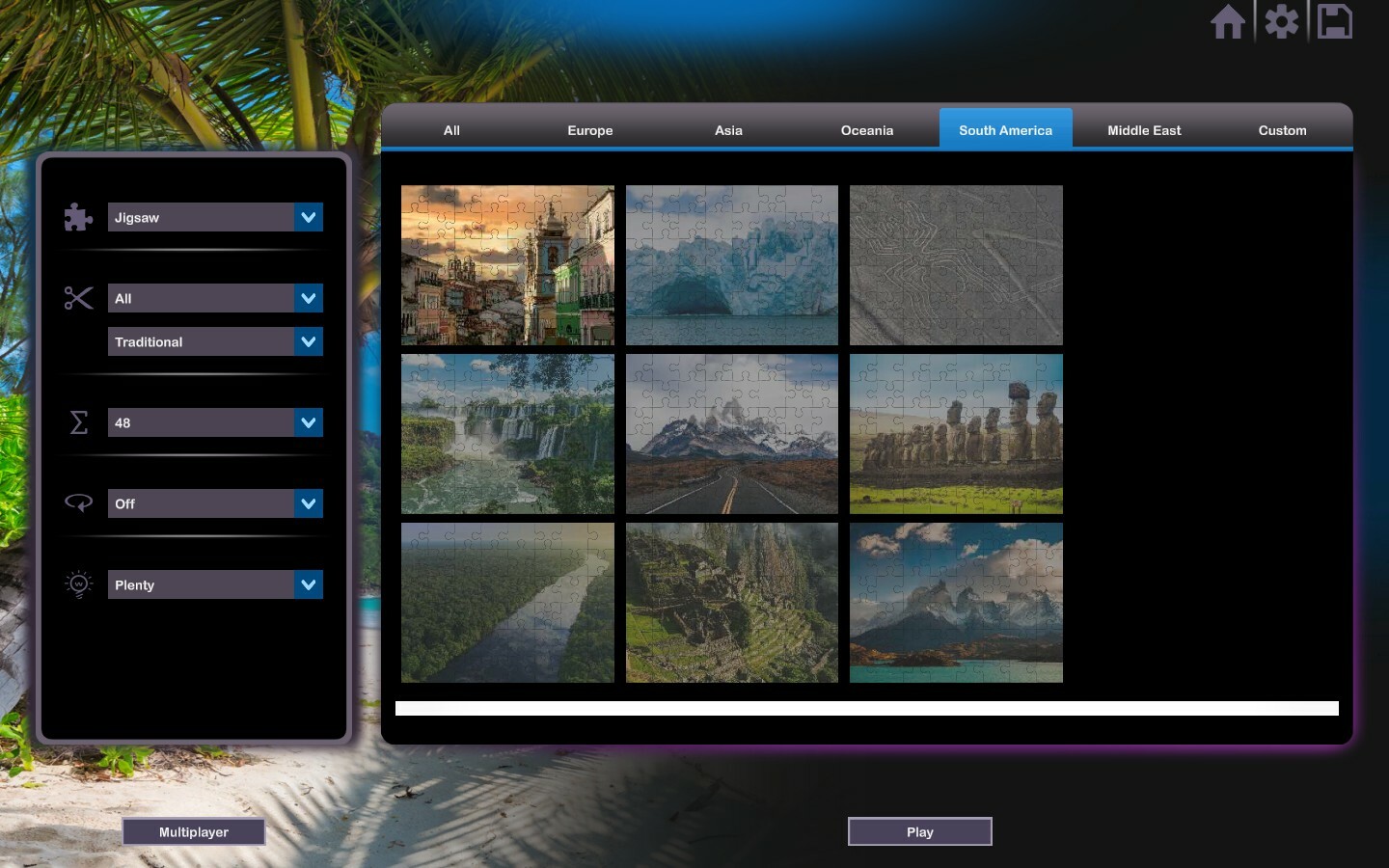Click the sigma piece-count icon
Screen dimensions: 1389x868
[x=78, y=422]
